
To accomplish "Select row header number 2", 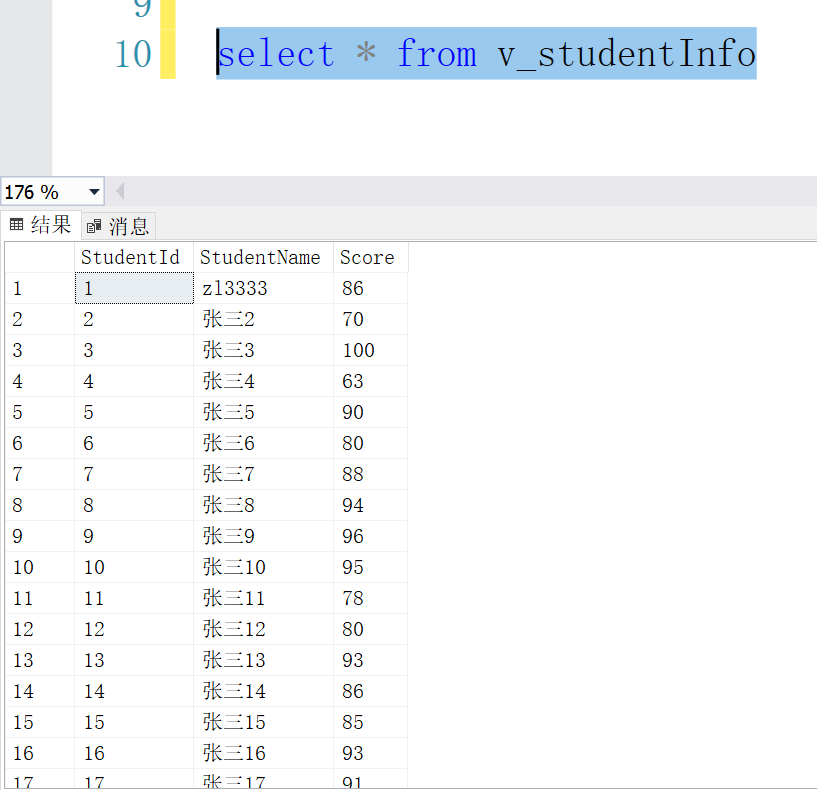I will [x=40, y=319].
